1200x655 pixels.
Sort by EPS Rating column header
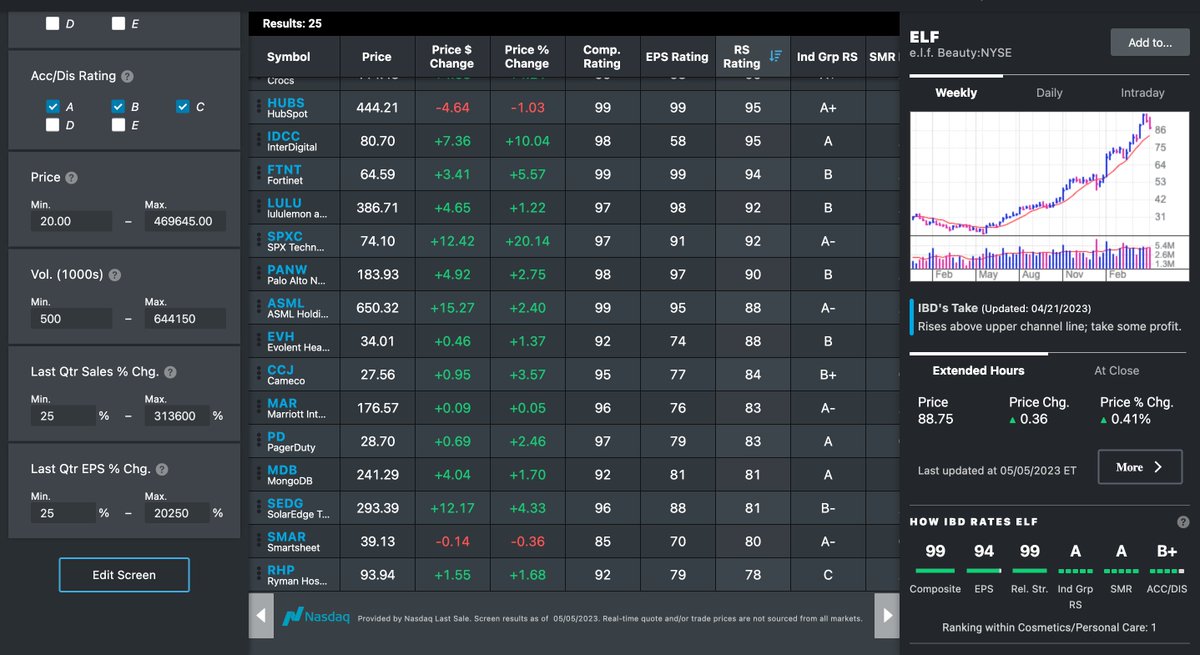[677, 57]
